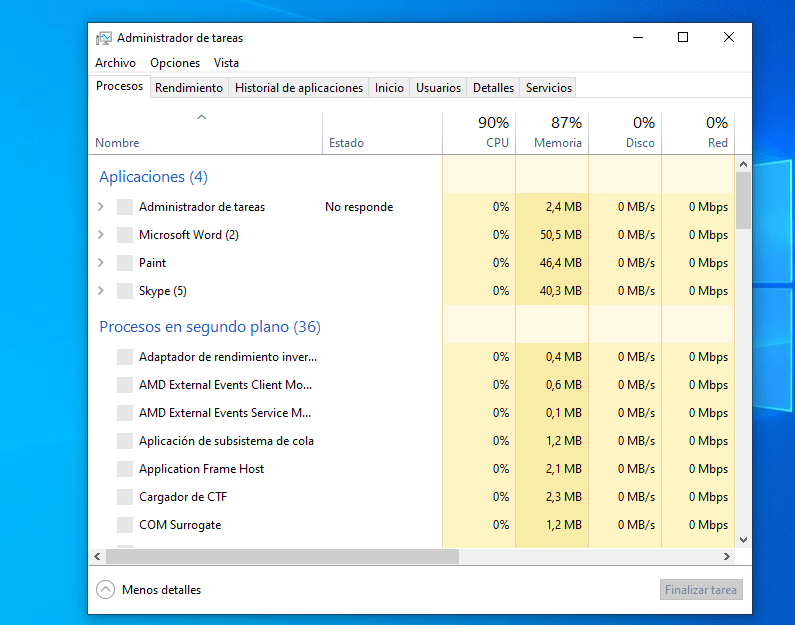Click the Task Manager title bar icon
Image resolution: width=795 pixels, height=625 pixels.
pos(103,38)
